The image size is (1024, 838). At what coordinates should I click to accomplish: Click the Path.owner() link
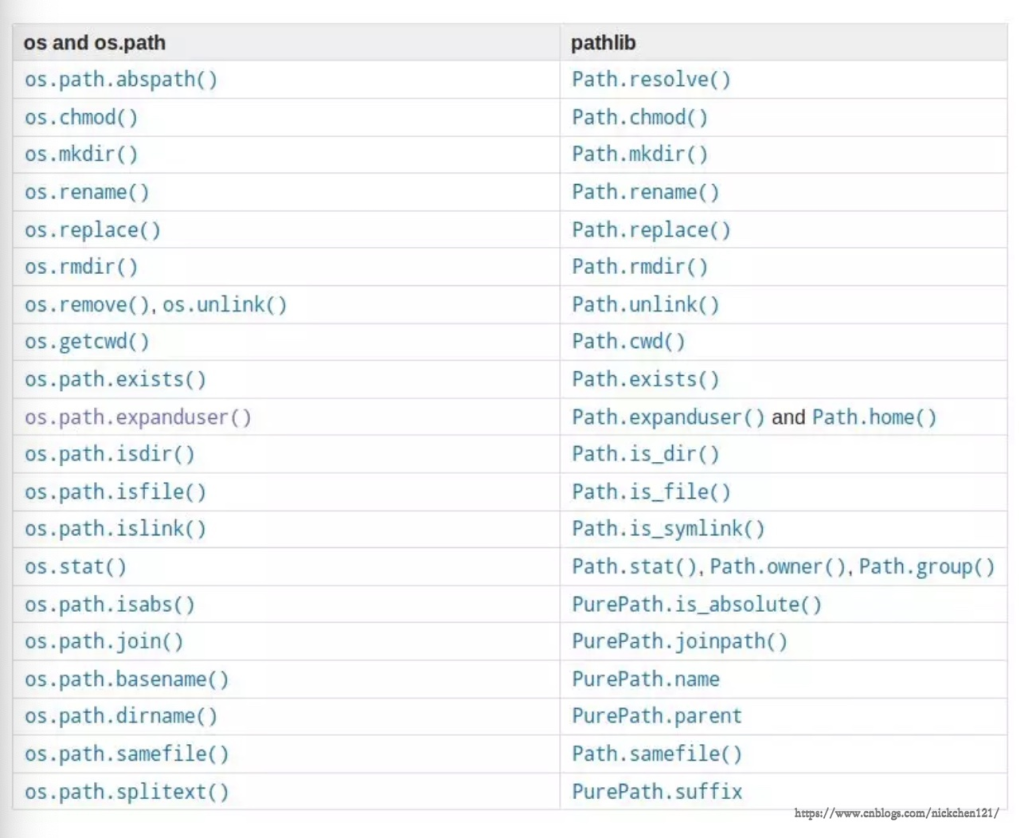(x=779, y=567)
